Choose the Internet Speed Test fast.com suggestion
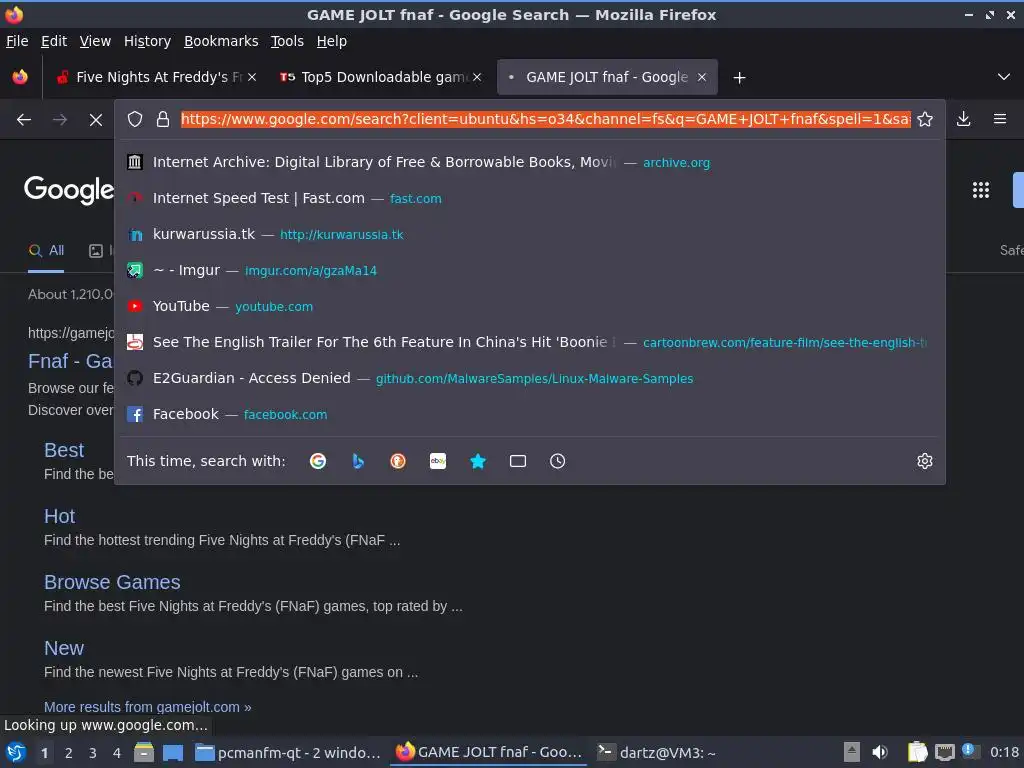 [x=530, y=198]
